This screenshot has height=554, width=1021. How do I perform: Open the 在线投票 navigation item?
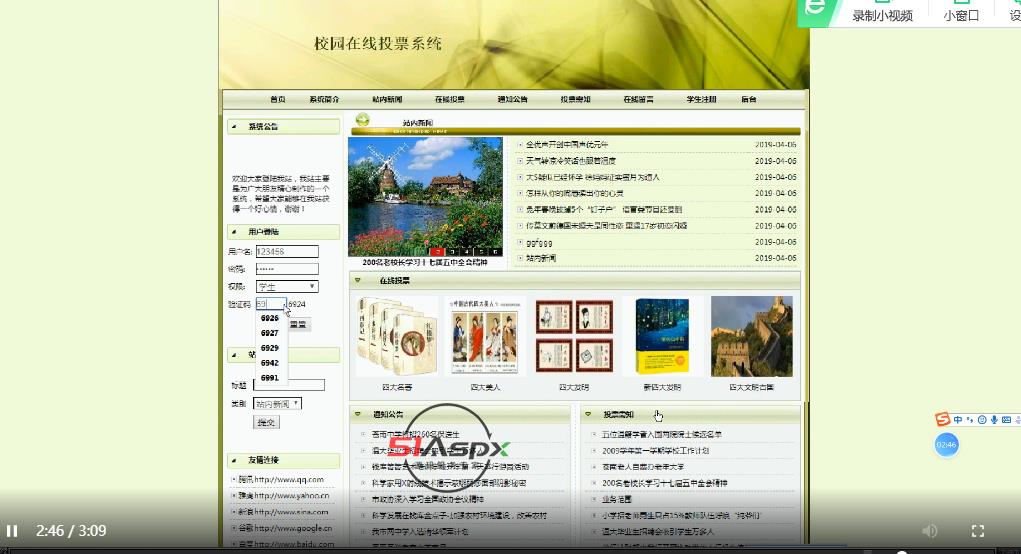pyautogui.click(x=450, y=99)
